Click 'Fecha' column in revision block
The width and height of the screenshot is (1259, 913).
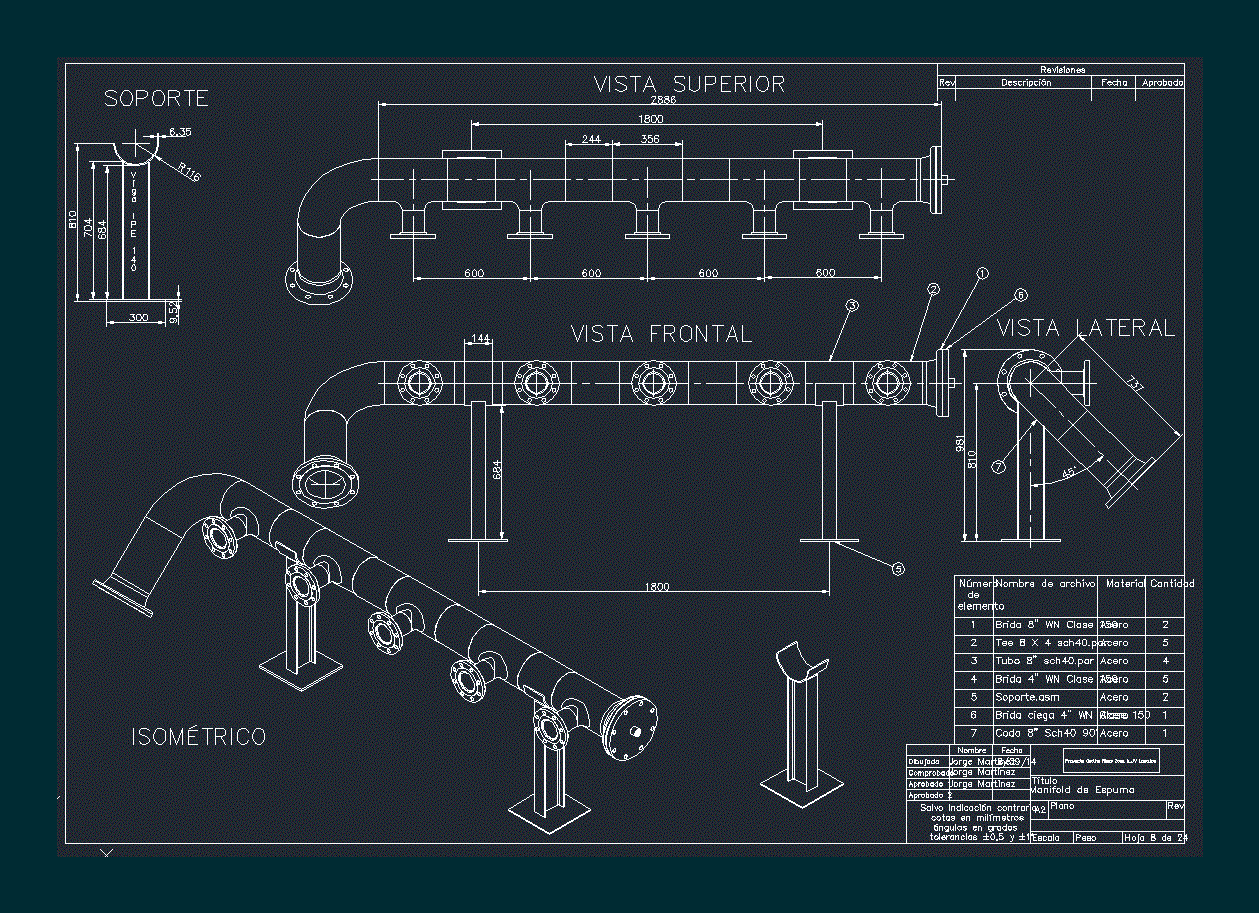pyautogui.click(x=1114, y=83)
